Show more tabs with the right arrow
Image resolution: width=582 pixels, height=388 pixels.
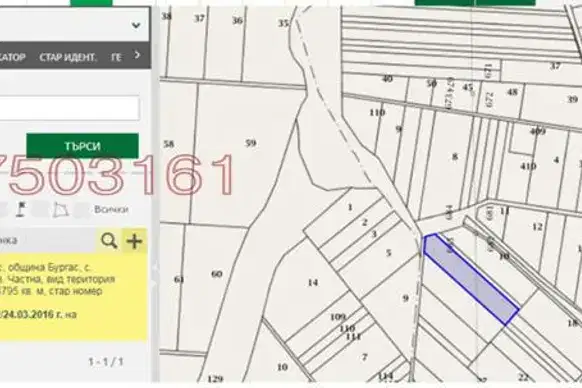click(x=137, y=55)
